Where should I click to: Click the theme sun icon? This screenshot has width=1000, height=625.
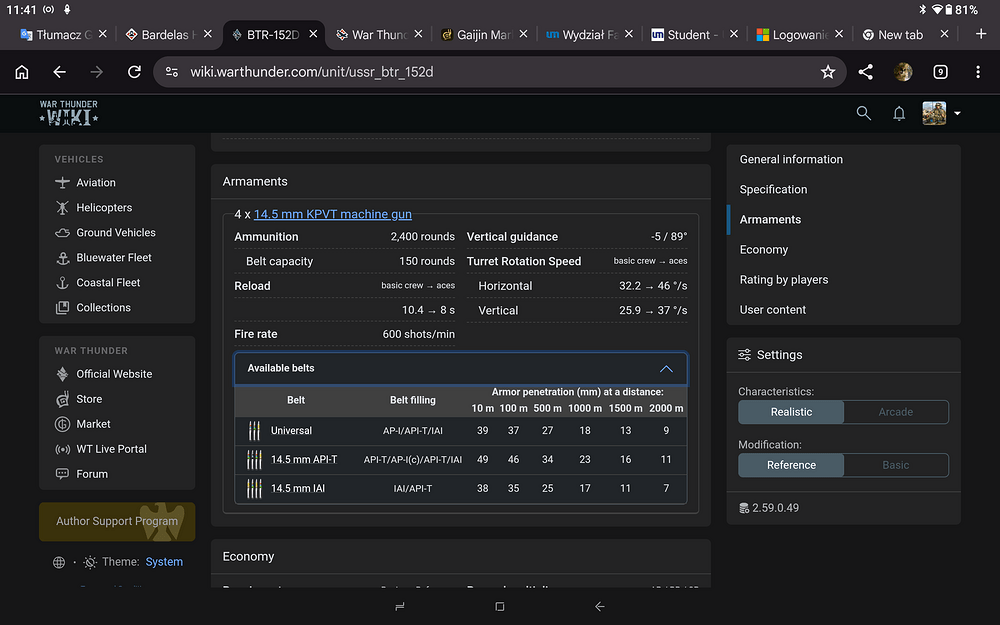91,562
